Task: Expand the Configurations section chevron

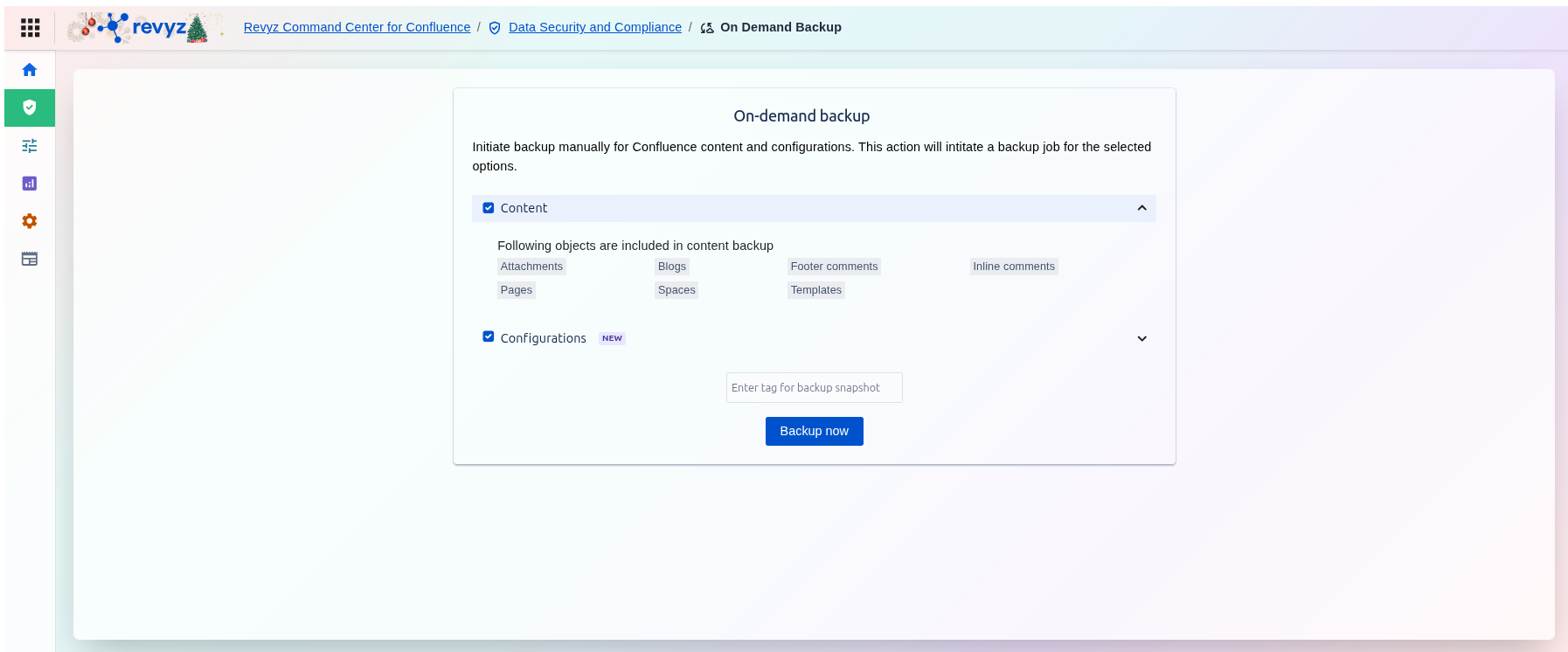Action: 1141,338
